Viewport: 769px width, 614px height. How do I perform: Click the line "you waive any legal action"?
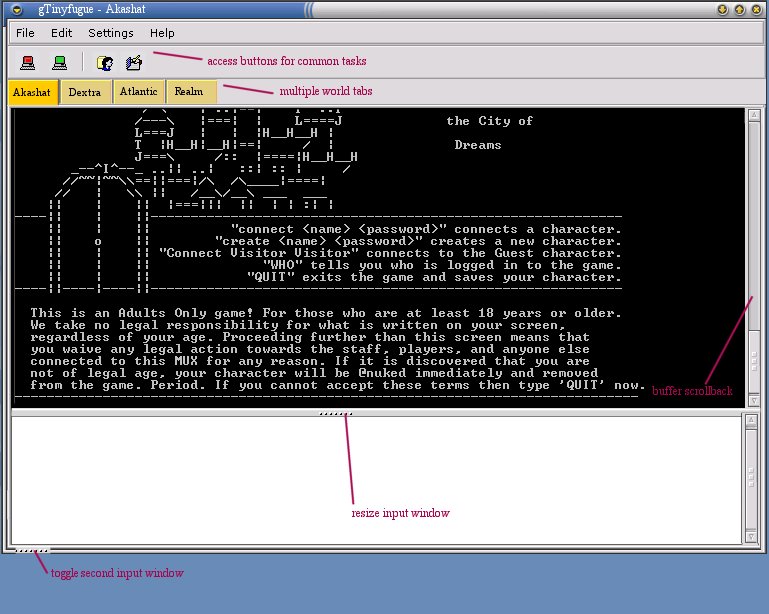(x=310, y=349)
